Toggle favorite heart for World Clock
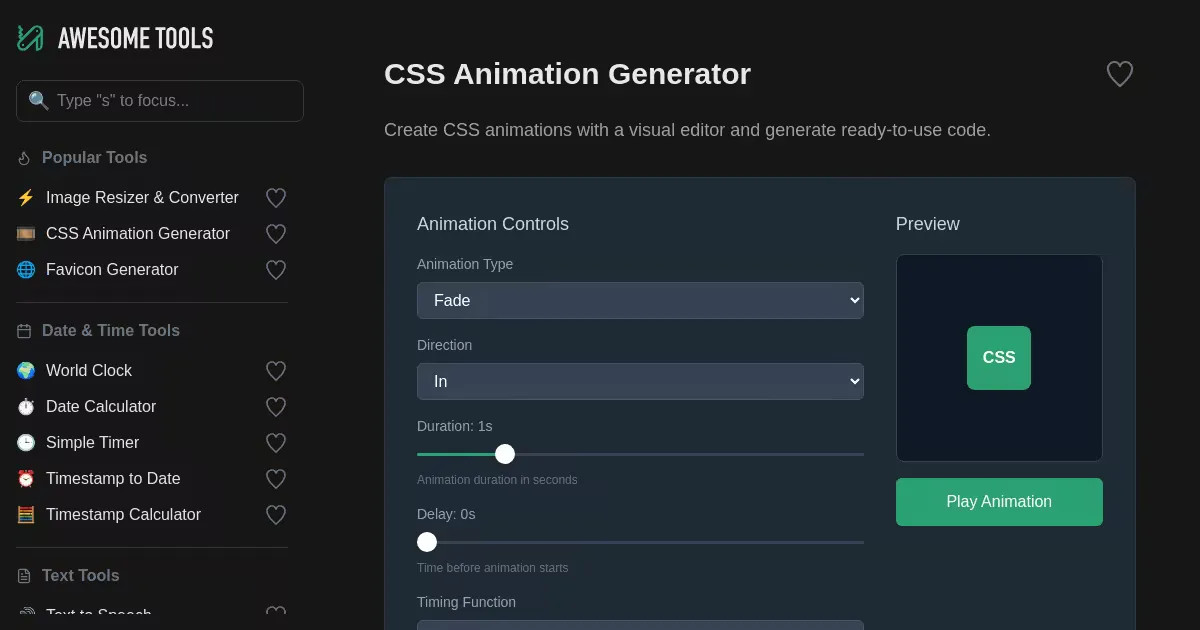The width and height of the screenshot is (1200, 630). tap(276, 371)
